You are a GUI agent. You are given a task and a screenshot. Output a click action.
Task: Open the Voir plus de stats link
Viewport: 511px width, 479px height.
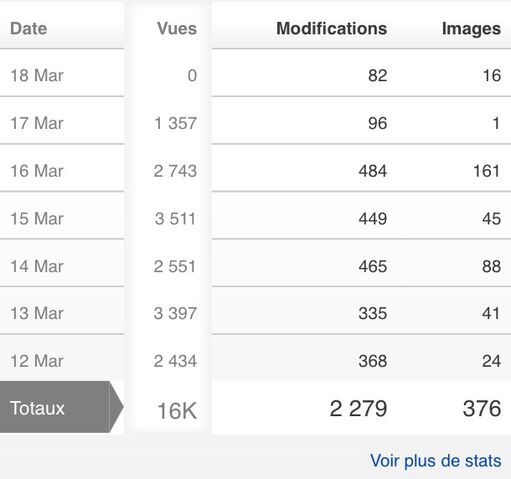(x=435, y=461)
